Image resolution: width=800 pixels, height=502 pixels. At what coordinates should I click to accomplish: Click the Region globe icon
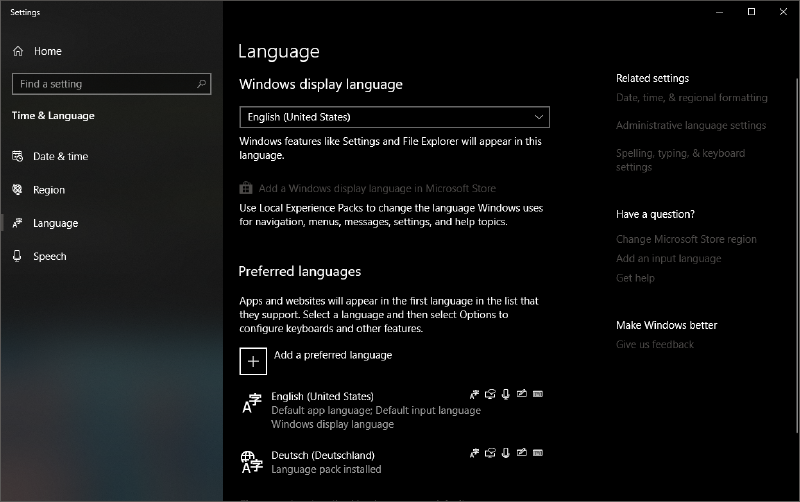click(x=17, y=190)
